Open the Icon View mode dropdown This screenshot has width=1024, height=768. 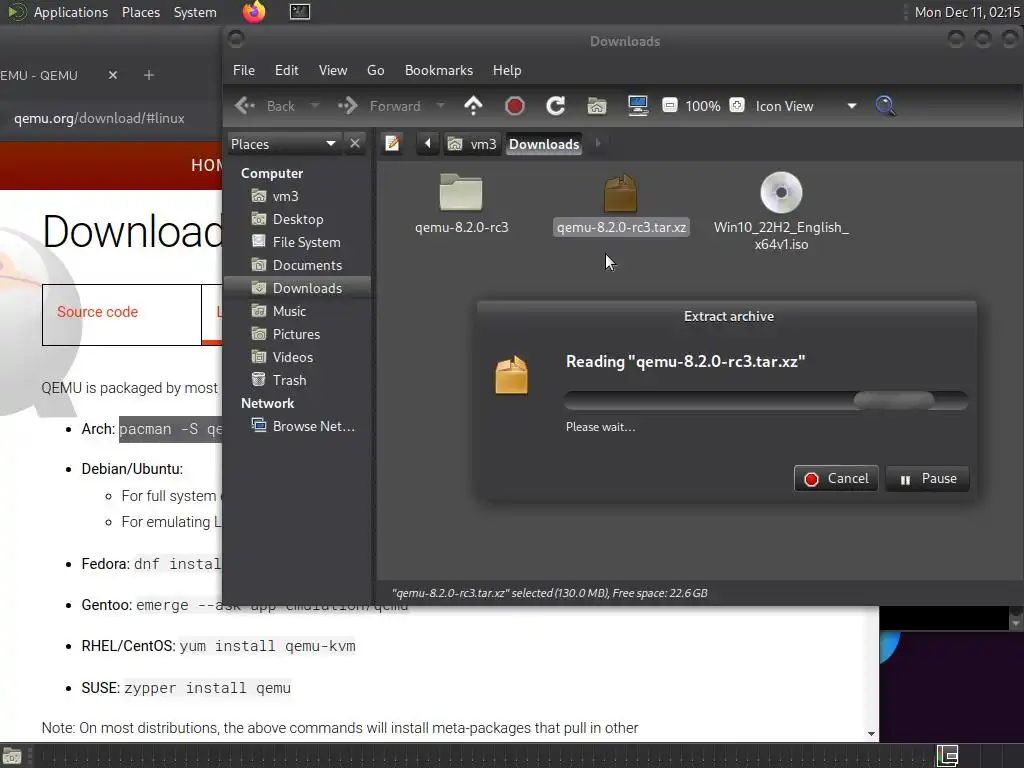806,106
